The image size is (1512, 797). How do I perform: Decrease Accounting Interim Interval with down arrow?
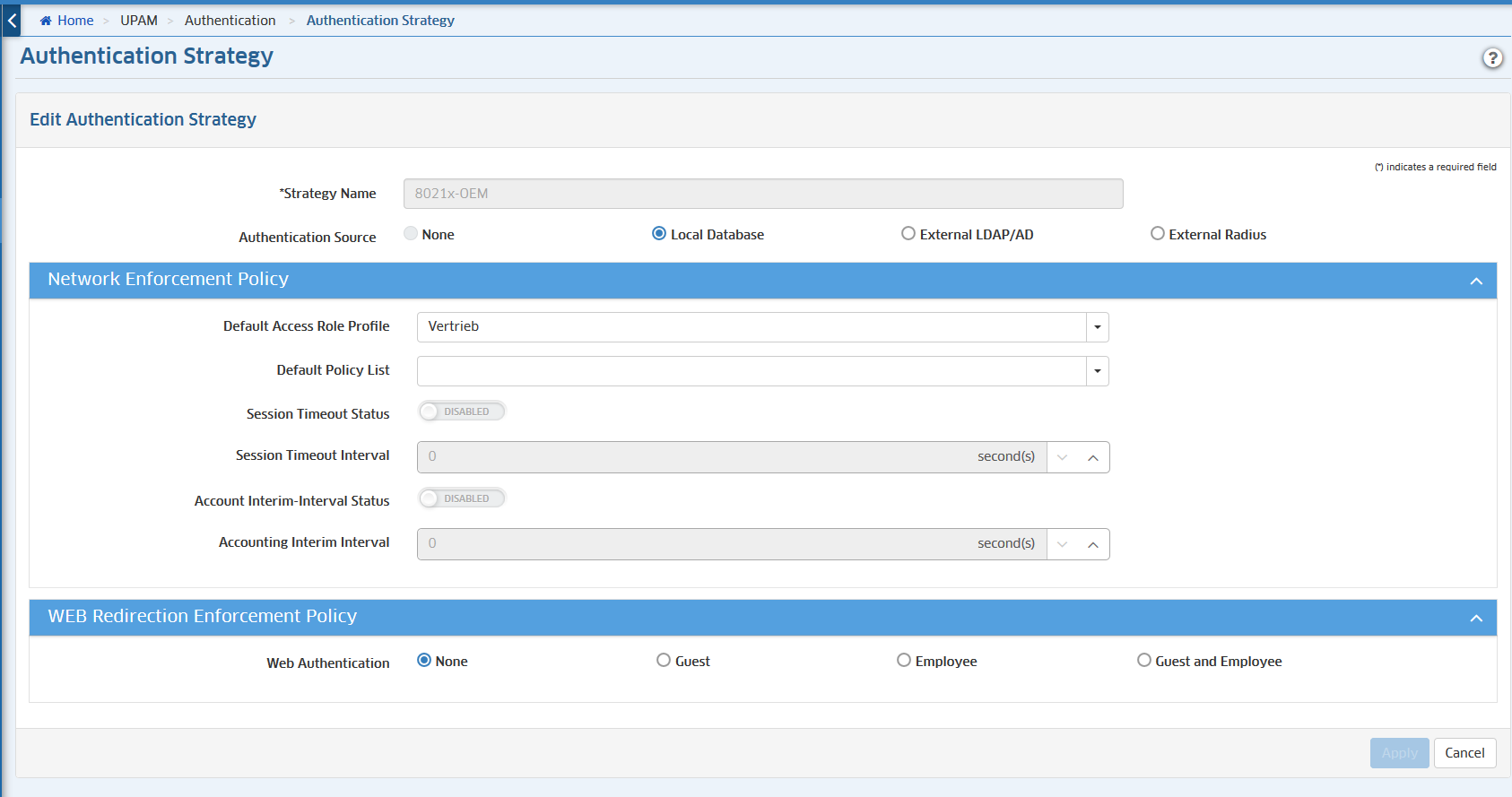[1063, 545]
